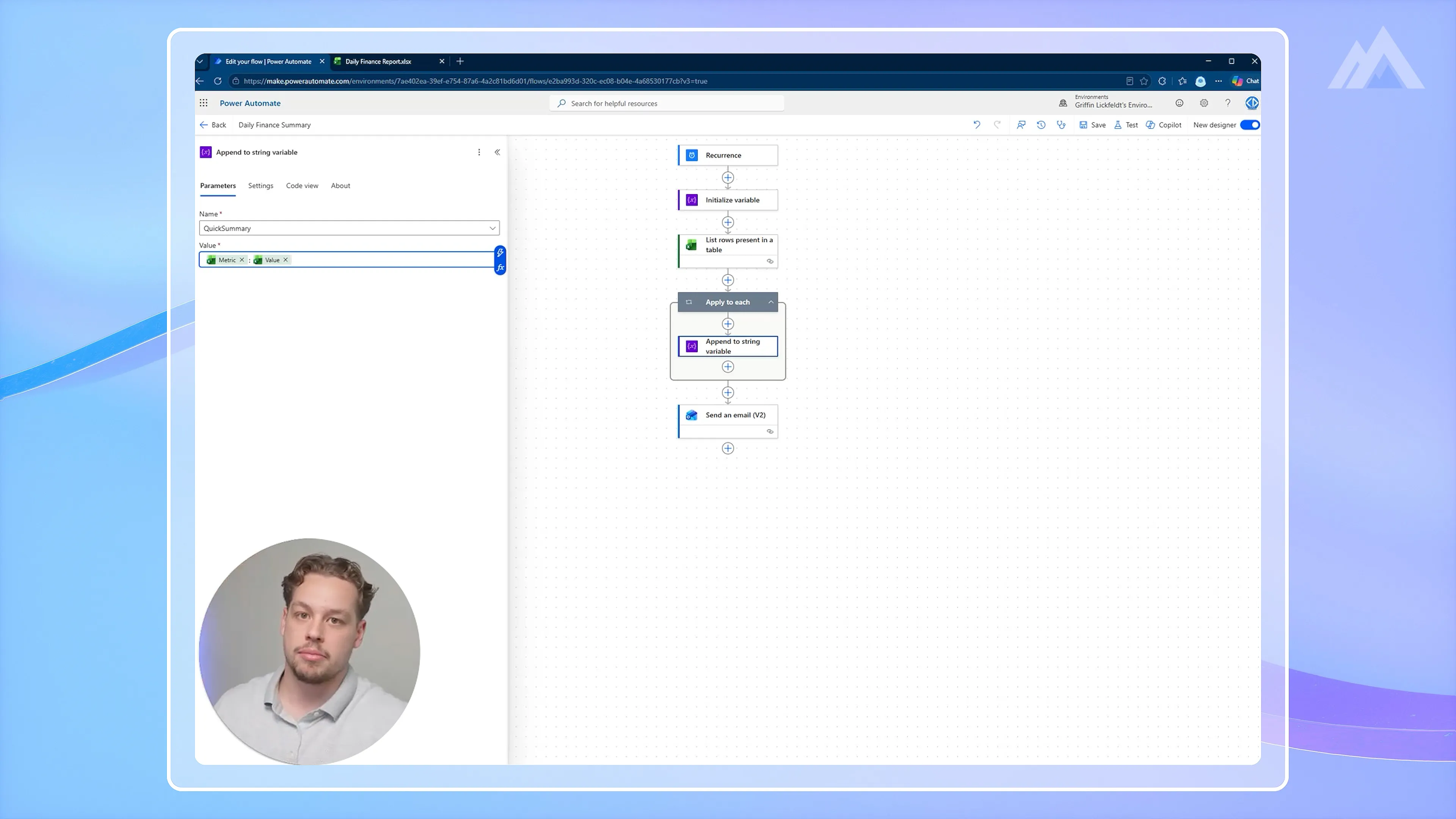Open Power Automate settings gear
Viewport: 1456px width, 819px height.
tap(1204, 103)
